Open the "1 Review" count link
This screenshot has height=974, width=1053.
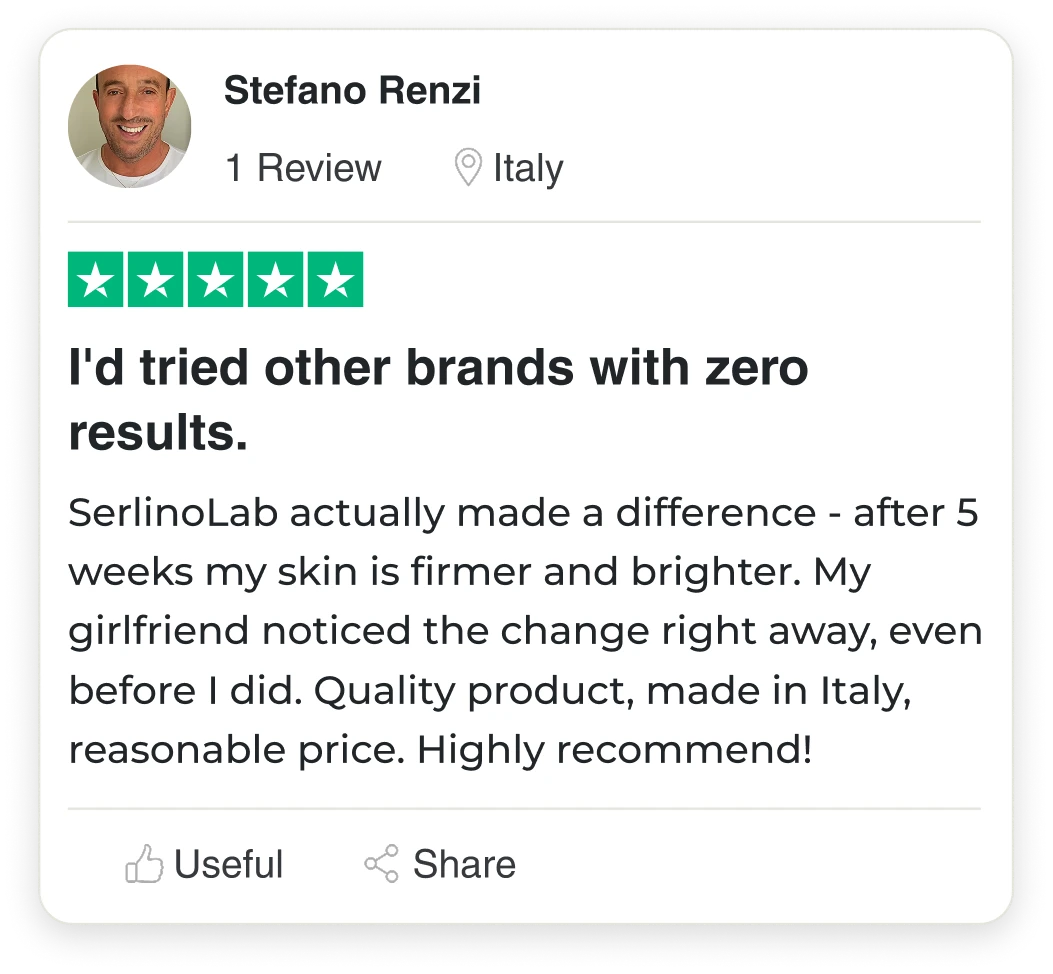303,168
